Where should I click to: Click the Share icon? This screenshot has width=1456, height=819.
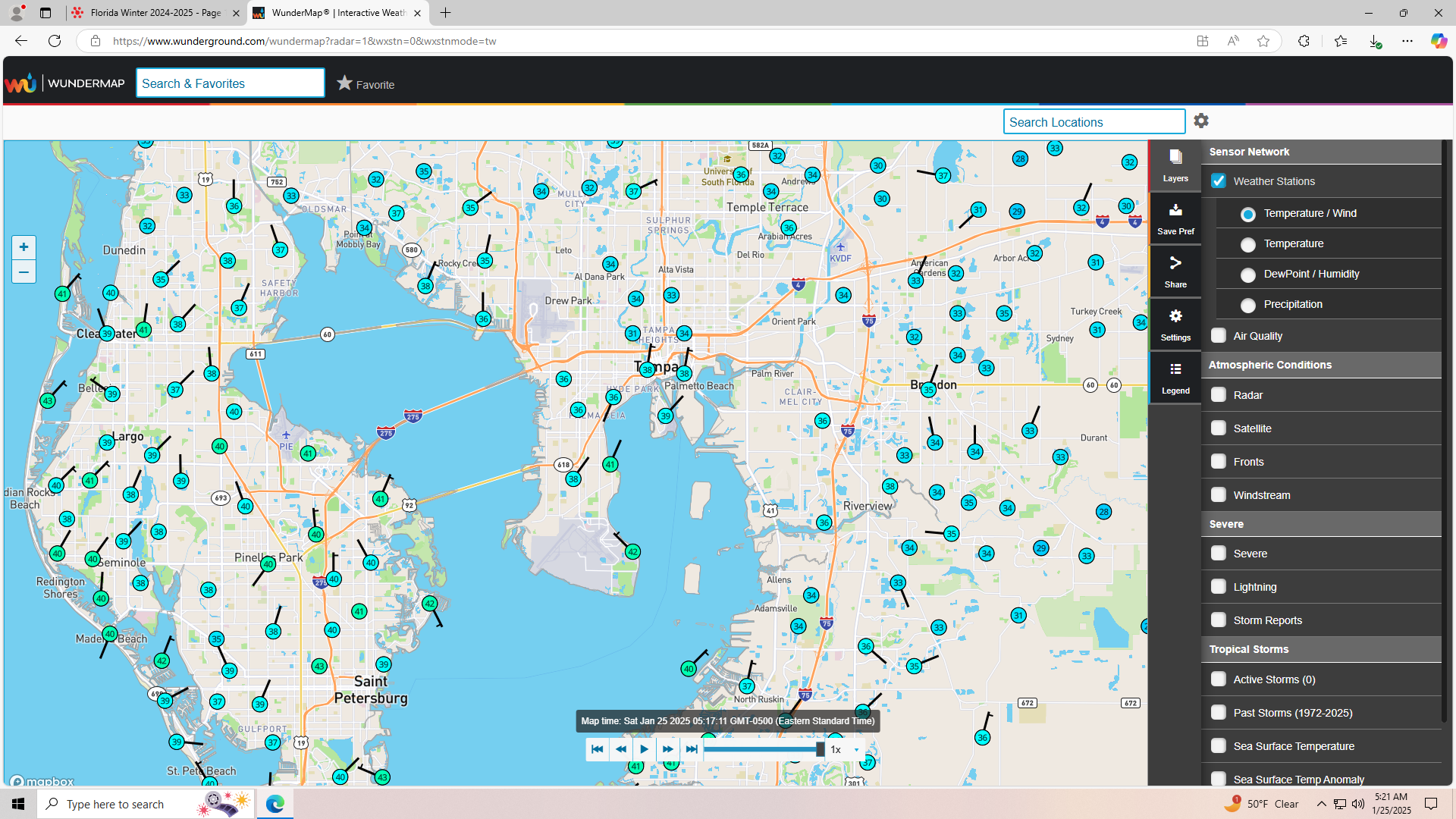pyautogui.click(x=1175, y=263)
